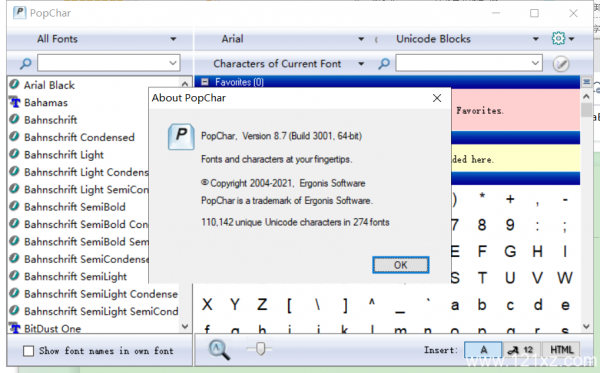Click the lowercase d character
The image size is (600, 373).
pyautogui.click(x=538, y=305)
